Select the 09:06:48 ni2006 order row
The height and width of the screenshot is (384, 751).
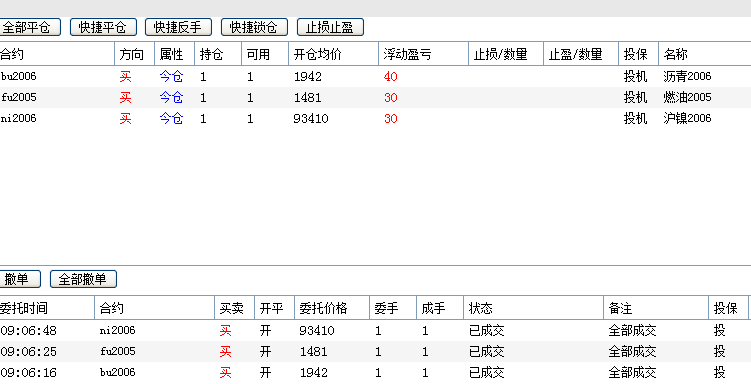(376, 330)
